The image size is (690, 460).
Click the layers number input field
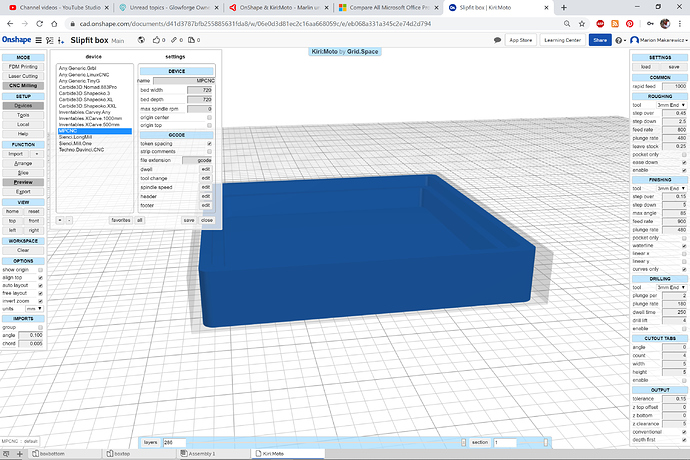tap(175, 442)
